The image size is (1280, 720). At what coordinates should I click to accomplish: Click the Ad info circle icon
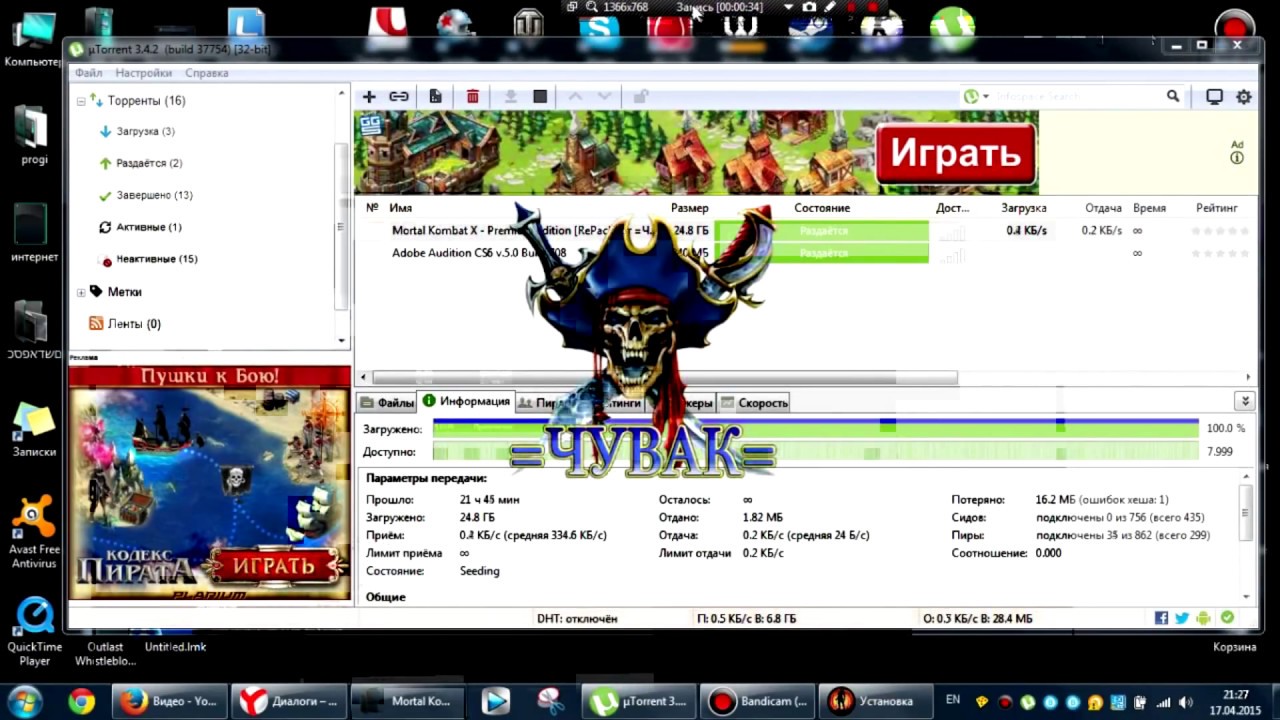tap(1237, 158)
